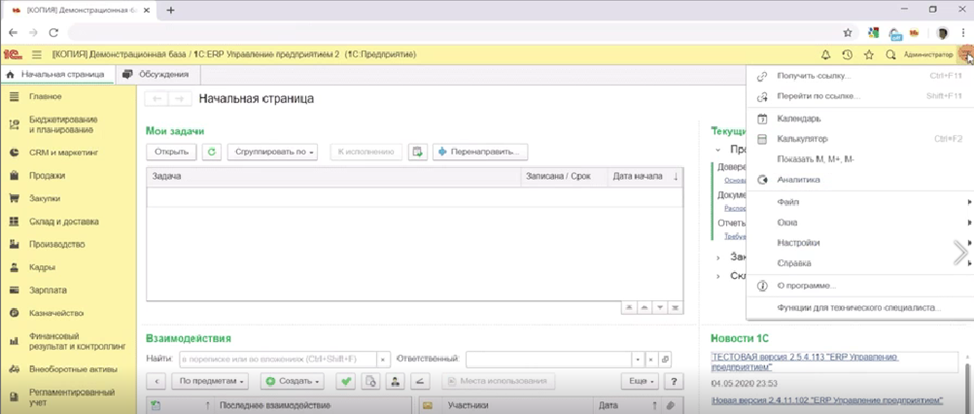Click the search magnifier in 1C header

tap(890, 55)
